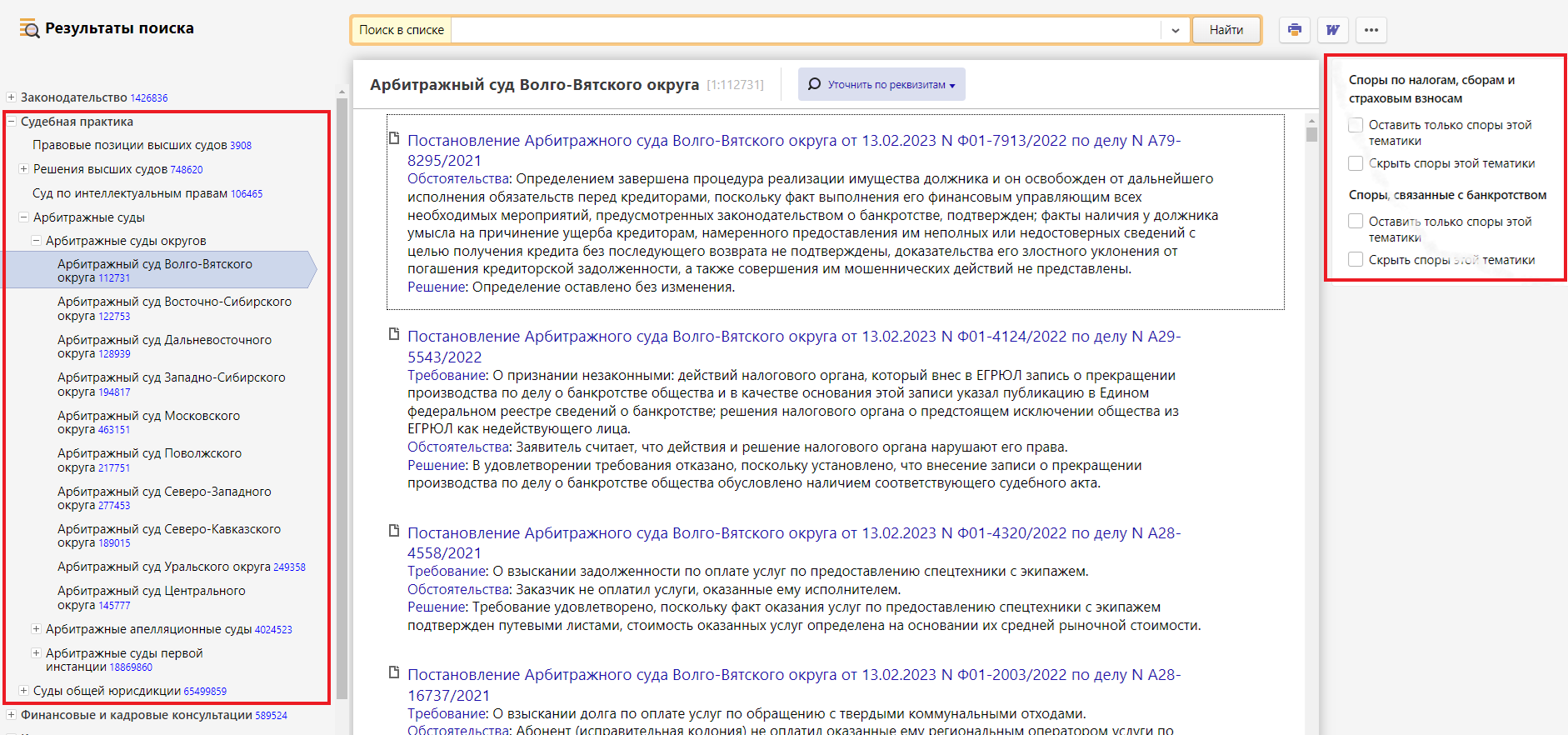Expand the Законодательство tree node
This screenshot has width=1568, height=735.
point(11,97)
